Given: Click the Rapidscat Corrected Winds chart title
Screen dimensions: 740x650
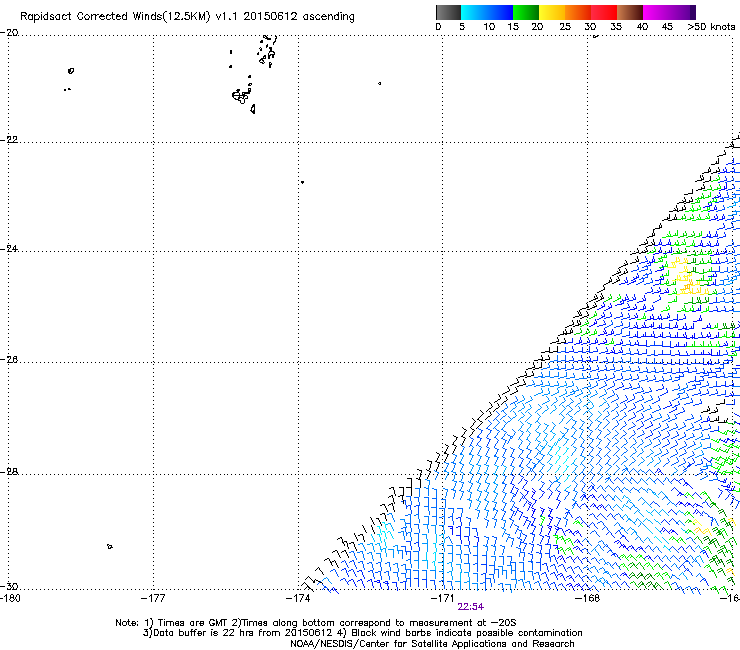Looking at the screenshot, I should tap(187, 17).
